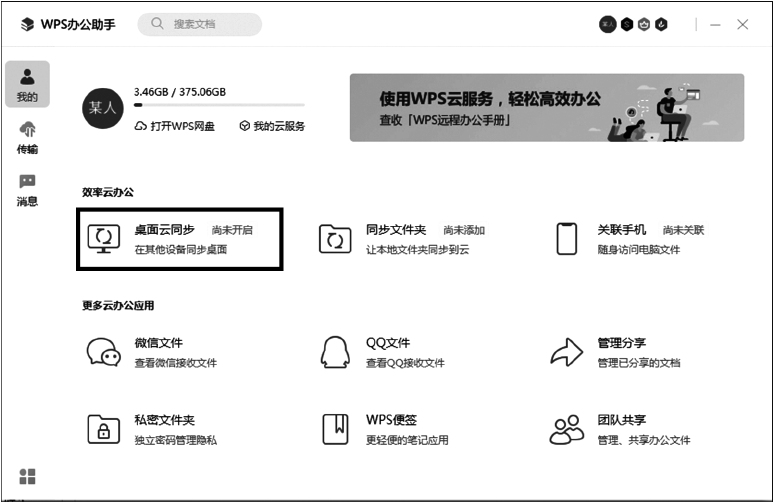This screenshot has width=776, height=504.
Task: Click the 同步文件夹 sync folder icon
Action: point(335,239)
